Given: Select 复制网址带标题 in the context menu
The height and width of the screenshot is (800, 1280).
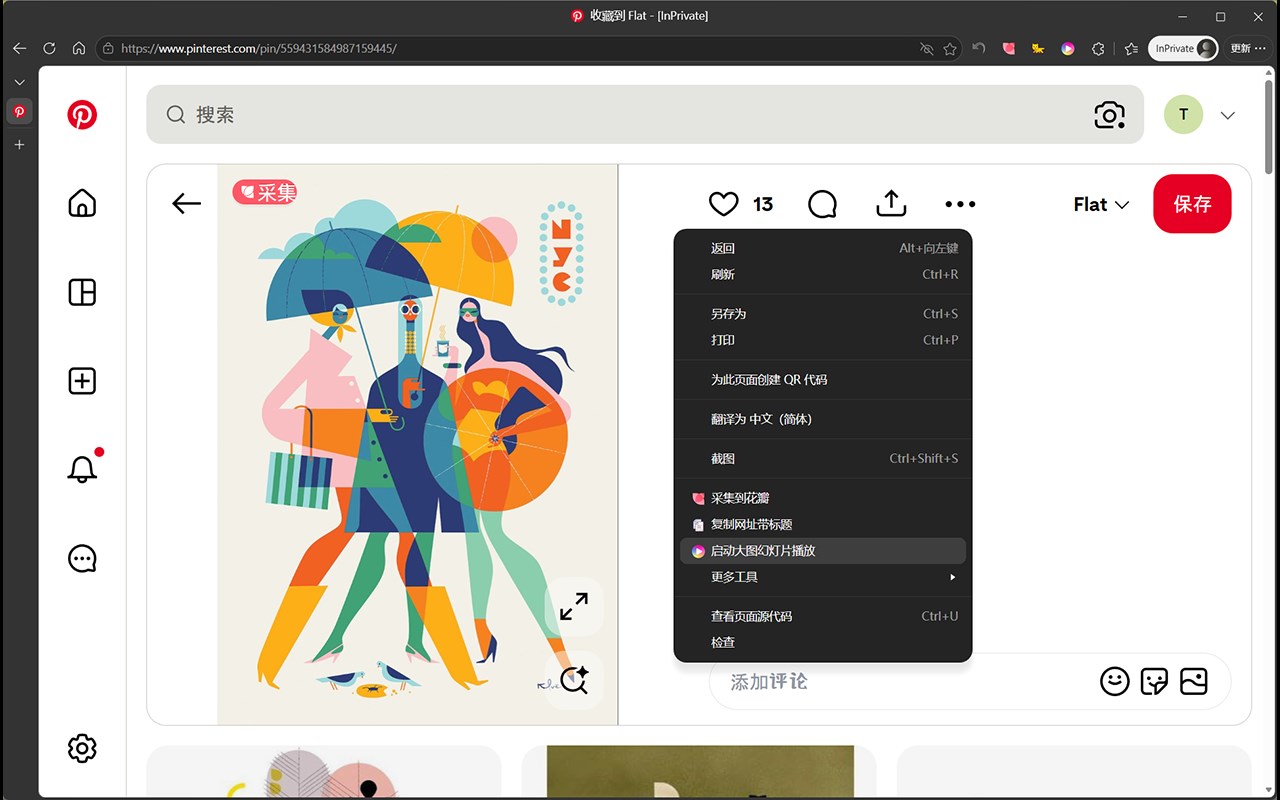Looking at the screenshot, I should (823, 524).
